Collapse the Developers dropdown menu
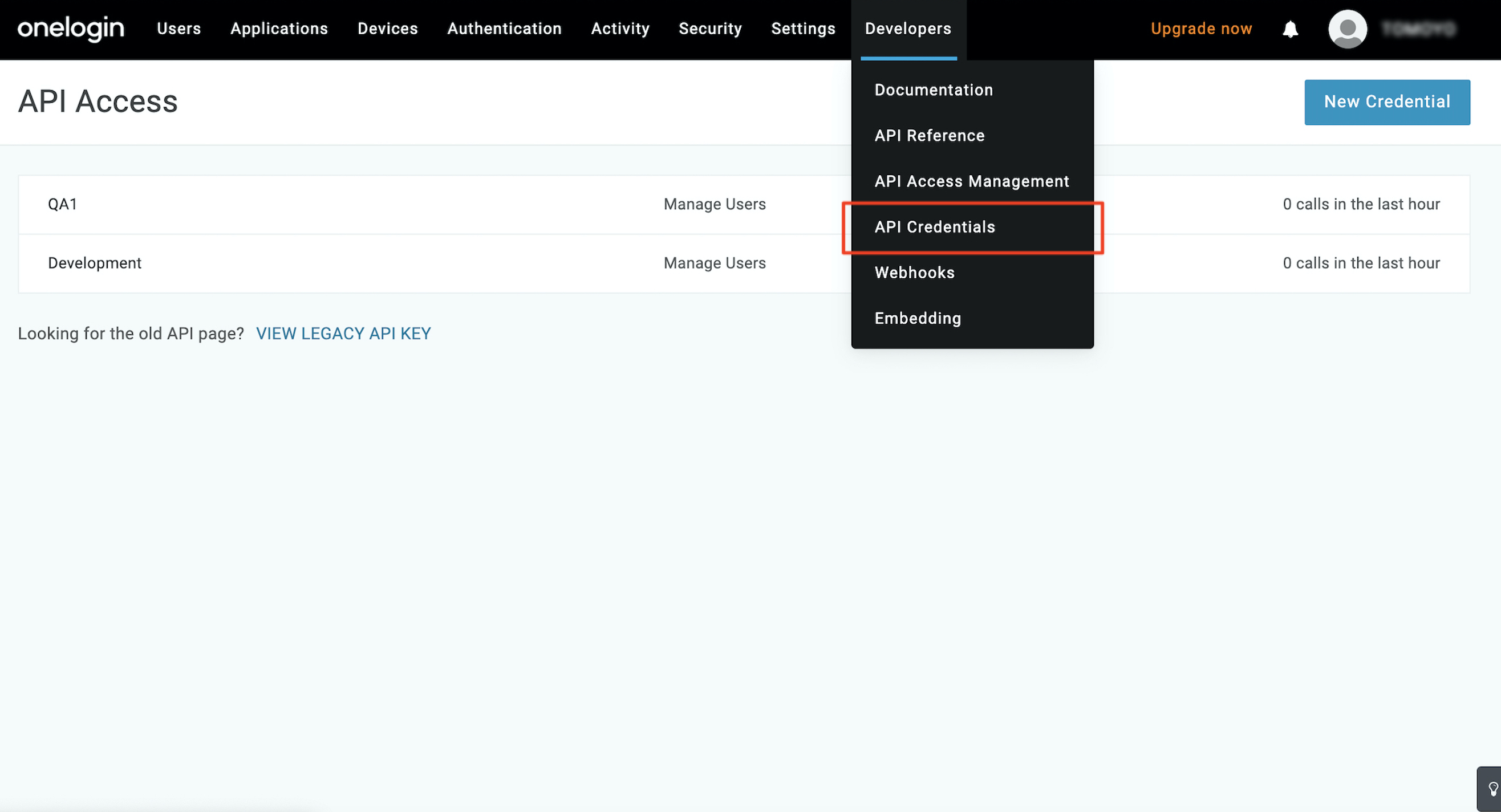The height and width of the screenshot is (812, 1501). tap(908, 29)
